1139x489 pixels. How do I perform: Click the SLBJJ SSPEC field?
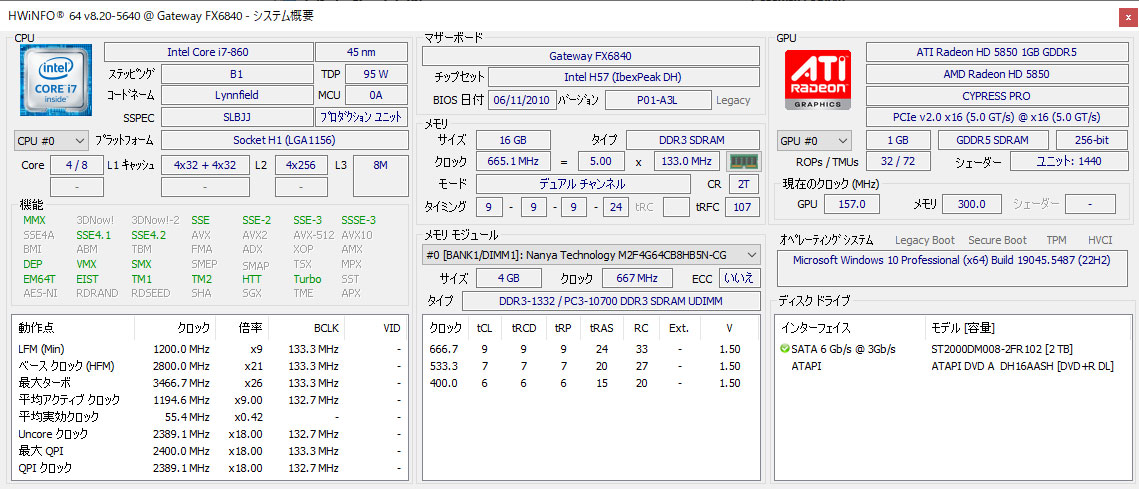237,117
